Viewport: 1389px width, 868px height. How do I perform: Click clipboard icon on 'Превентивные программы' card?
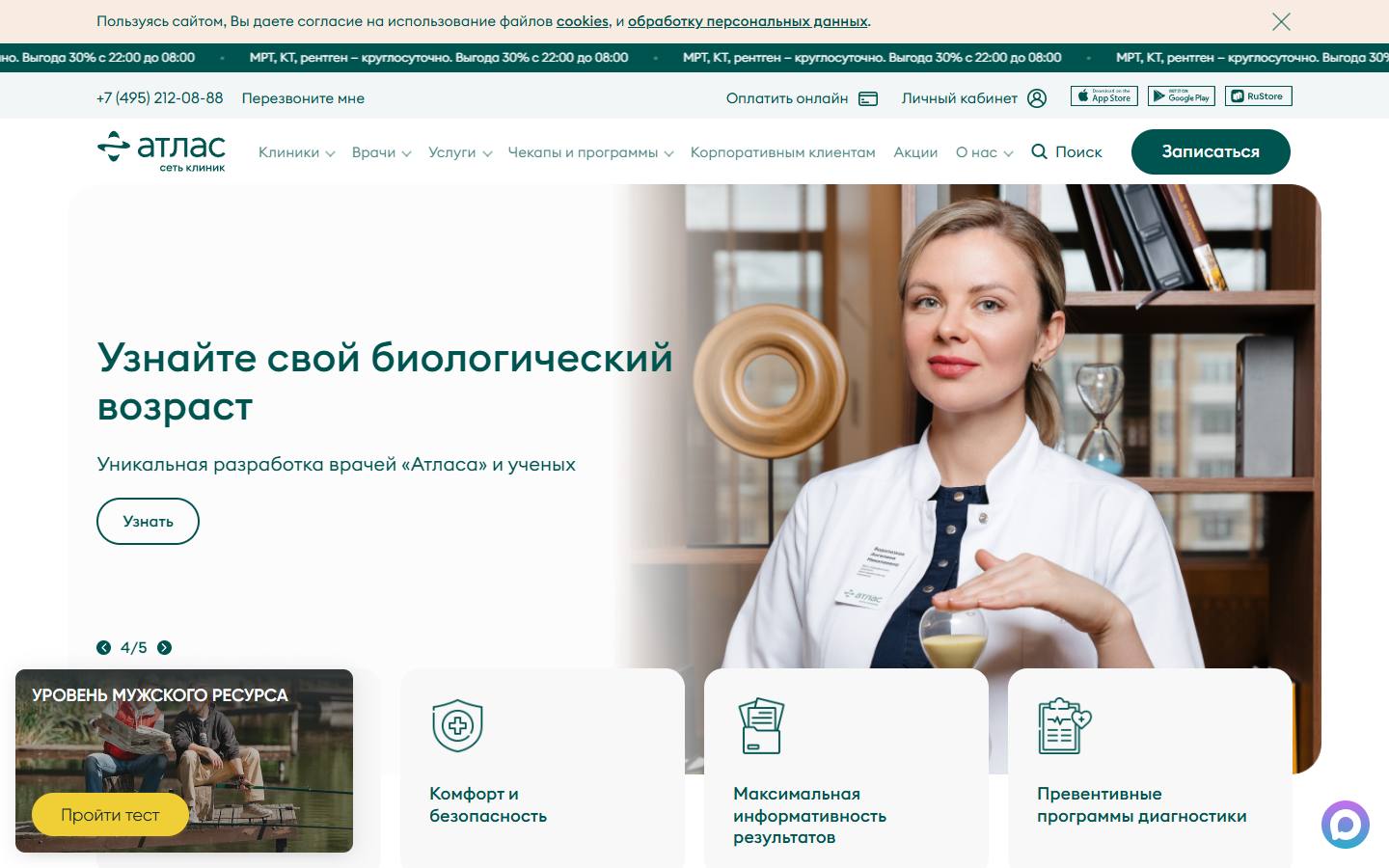[x=1064, y=725]
